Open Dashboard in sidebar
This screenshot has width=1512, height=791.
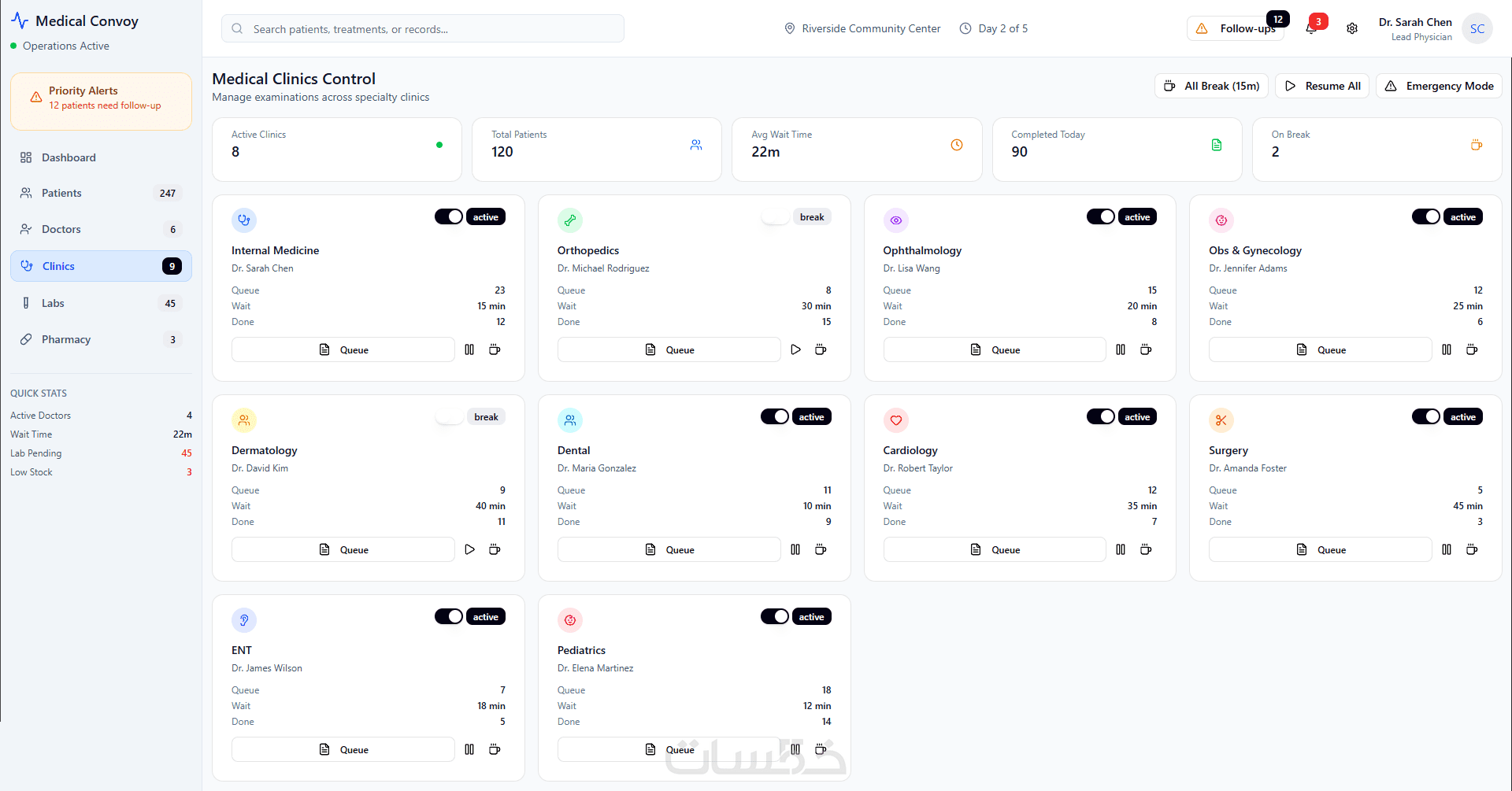click(101, 157)
